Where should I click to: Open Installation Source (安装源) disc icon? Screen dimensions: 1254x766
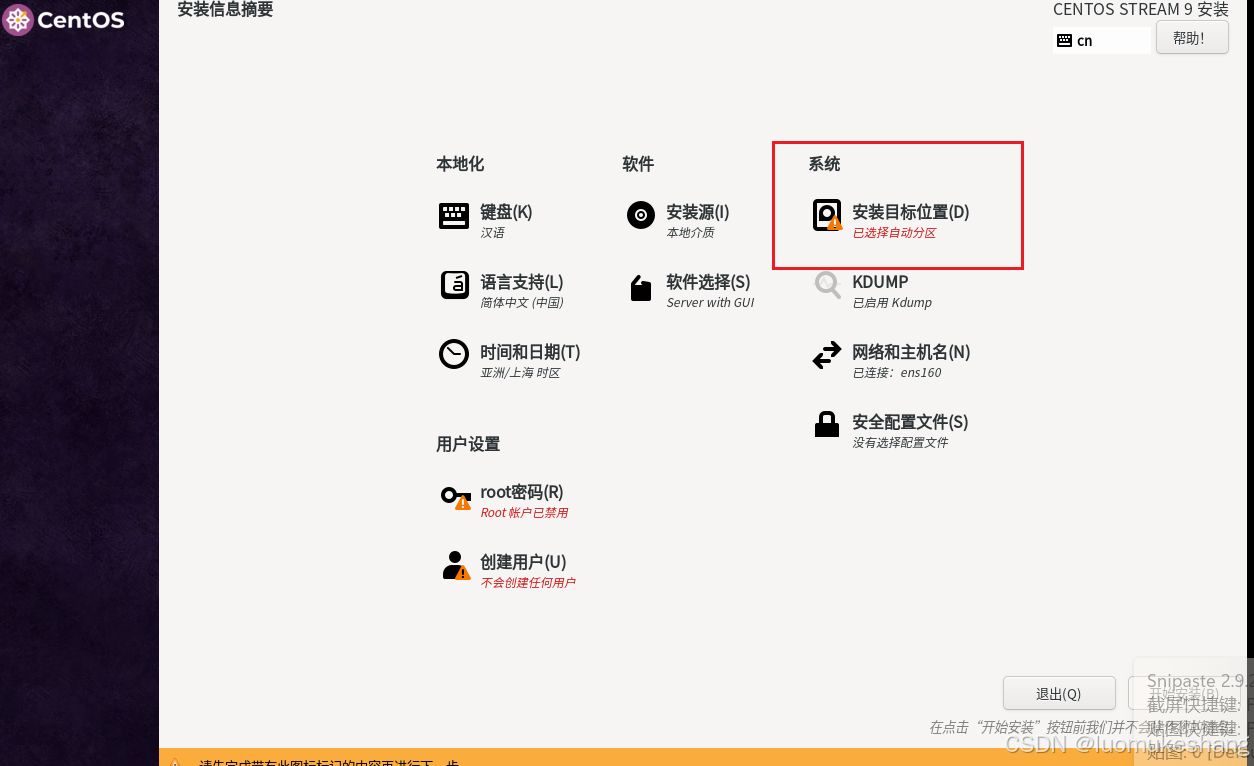[x=641, y=215]
